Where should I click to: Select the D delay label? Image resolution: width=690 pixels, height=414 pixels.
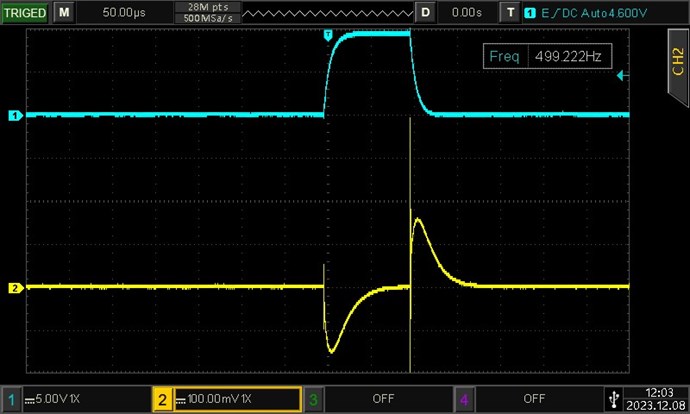pyautogui.click(x=425, y=12)
